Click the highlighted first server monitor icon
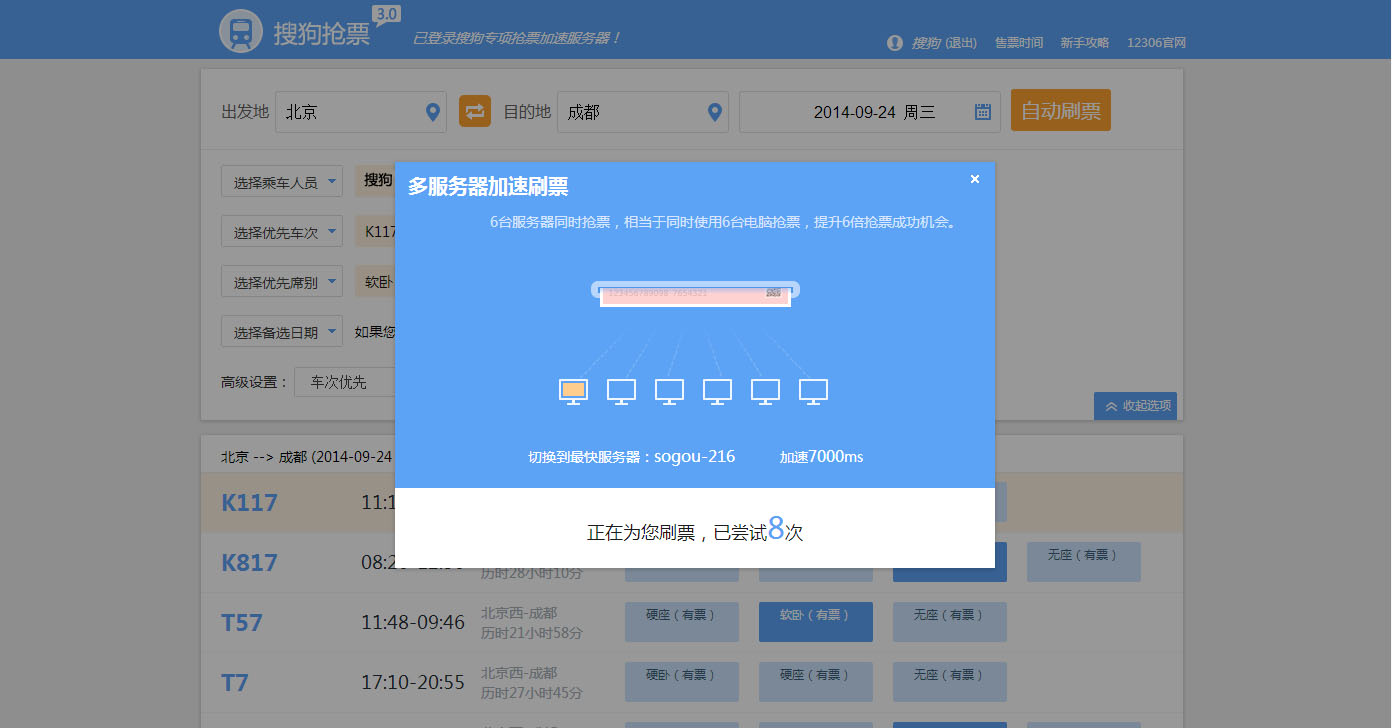This screenshot has width=1392, height=728. [573, 391]
